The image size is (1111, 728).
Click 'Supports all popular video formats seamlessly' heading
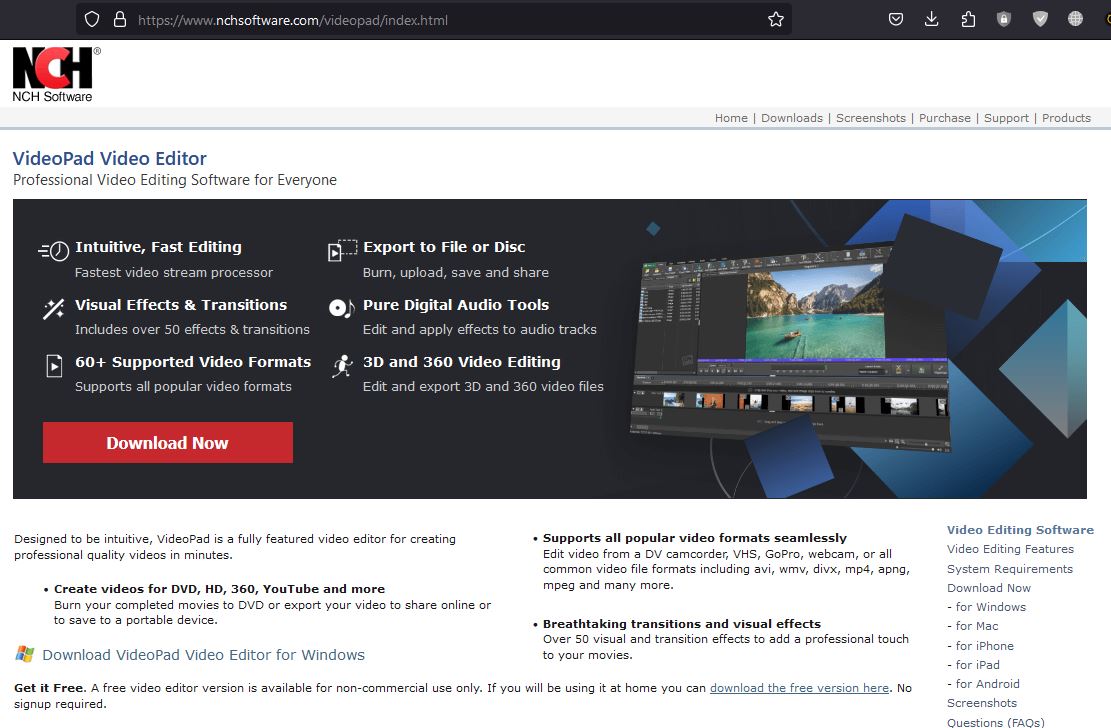(x=694, y=538)
